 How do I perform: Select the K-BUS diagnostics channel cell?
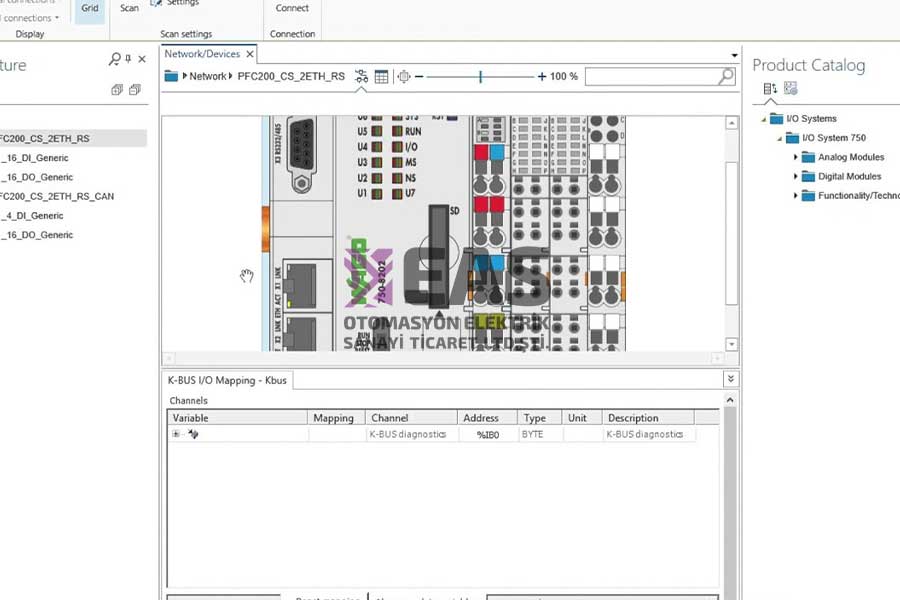[x=412, y=435]
